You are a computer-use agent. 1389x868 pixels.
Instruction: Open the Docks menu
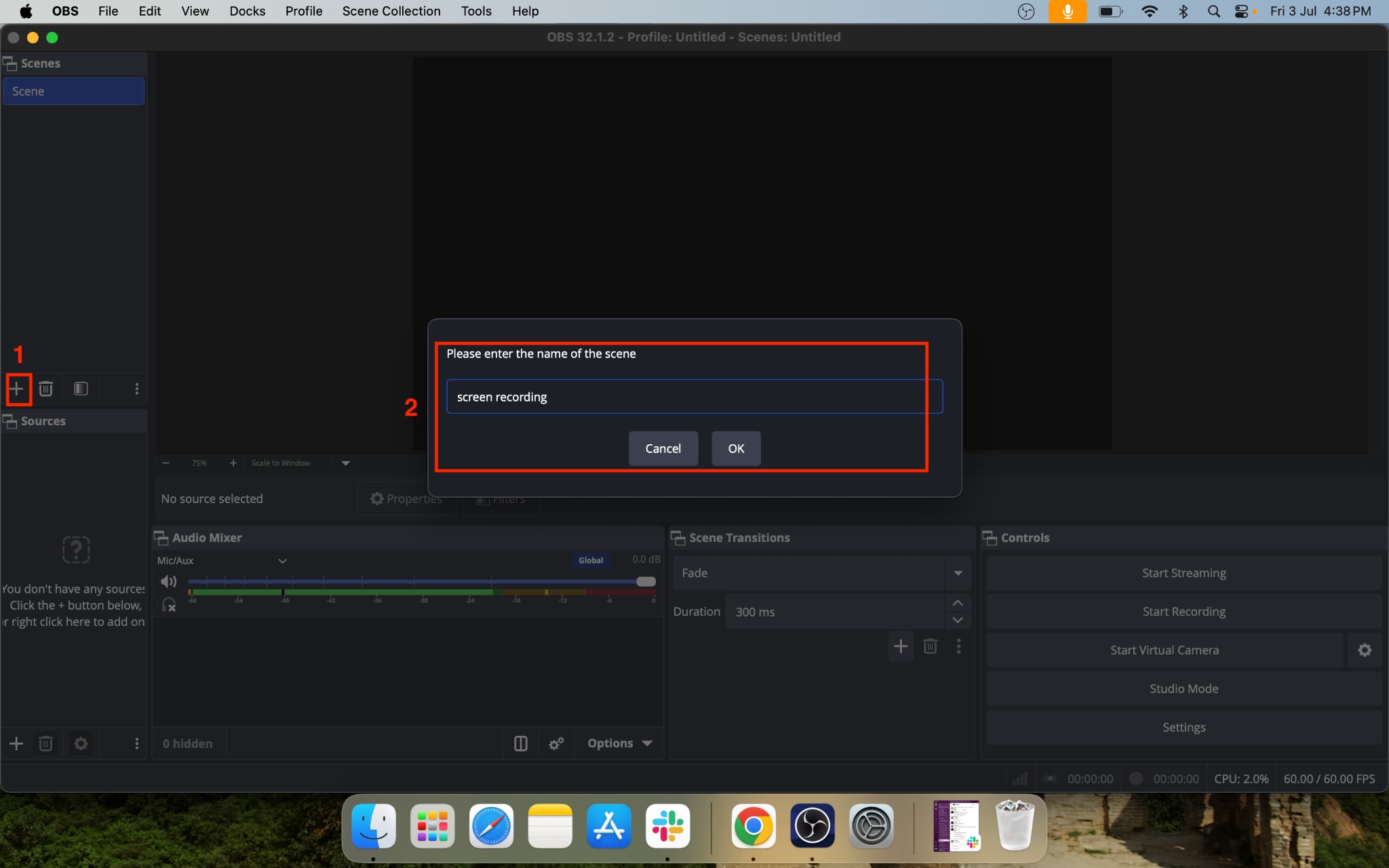[x=247, y=12]
